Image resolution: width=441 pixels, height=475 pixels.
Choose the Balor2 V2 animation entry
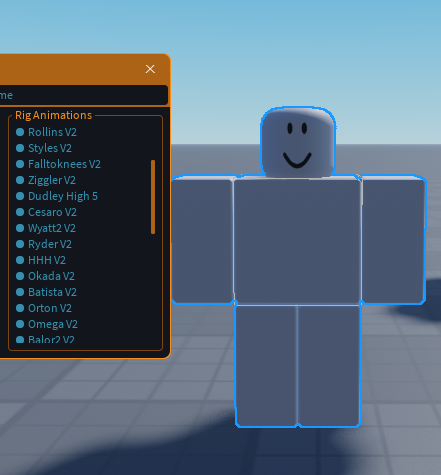point(51,339)
